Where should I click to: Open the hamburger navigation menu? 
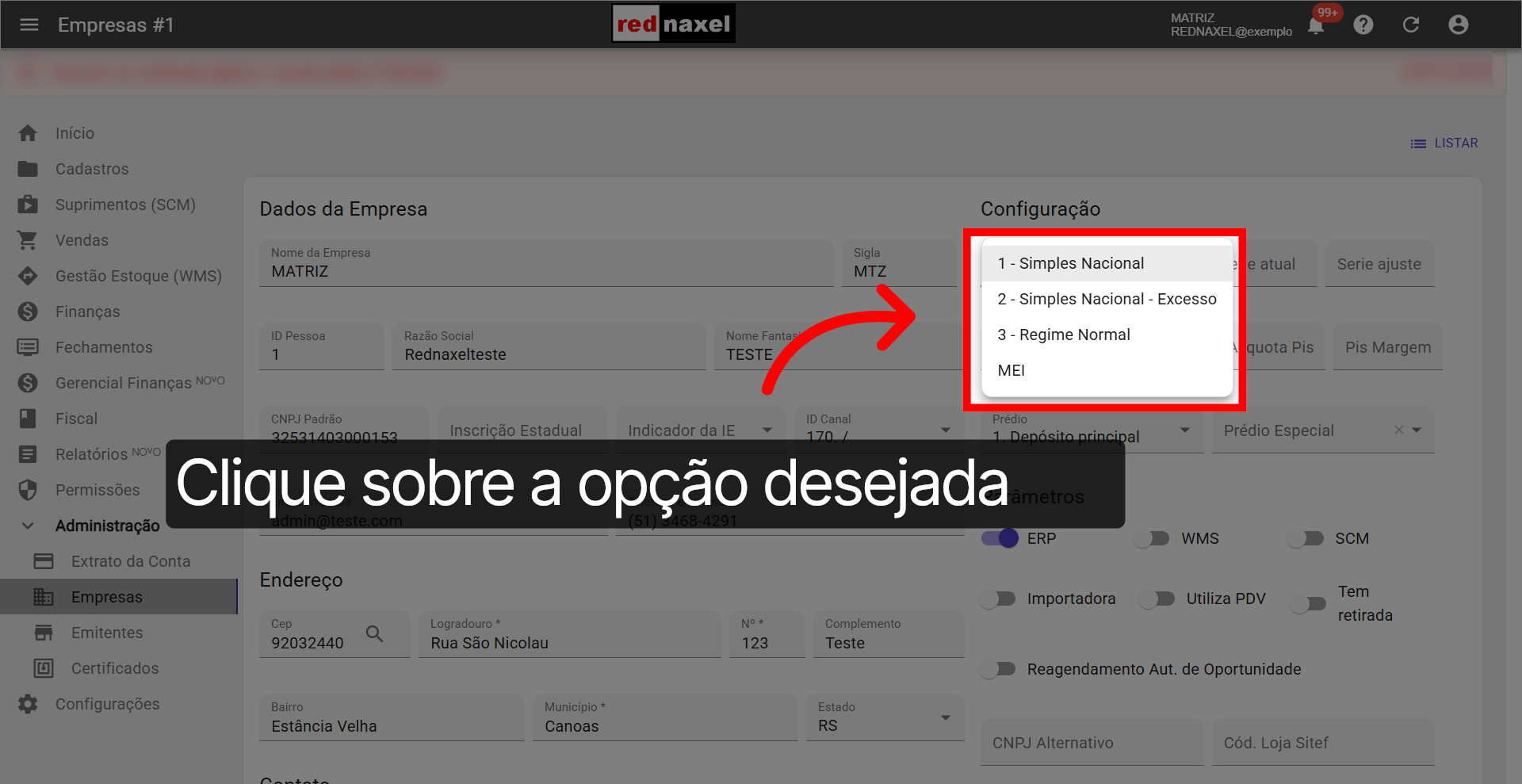coord(29,25)
